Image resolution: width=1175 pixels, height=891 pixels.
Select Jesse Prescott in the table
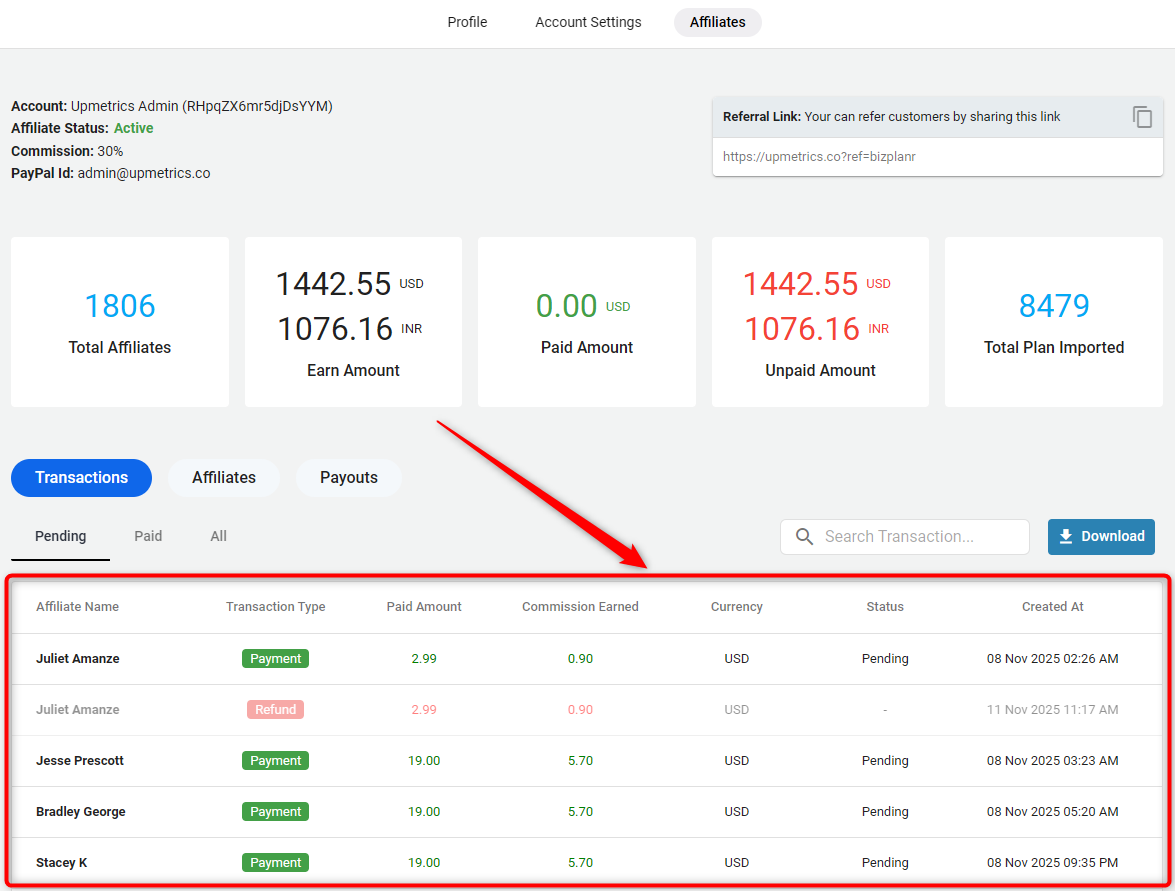click(x=80, y=761)
